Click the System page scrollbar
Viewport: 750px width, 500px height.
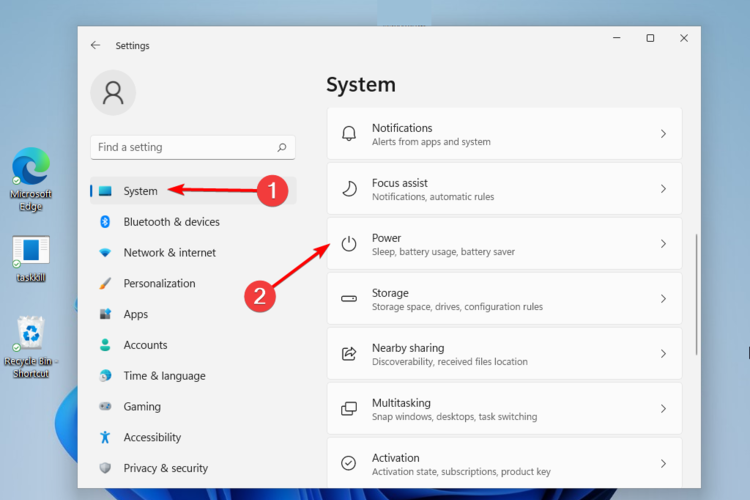tap(696, 295)
